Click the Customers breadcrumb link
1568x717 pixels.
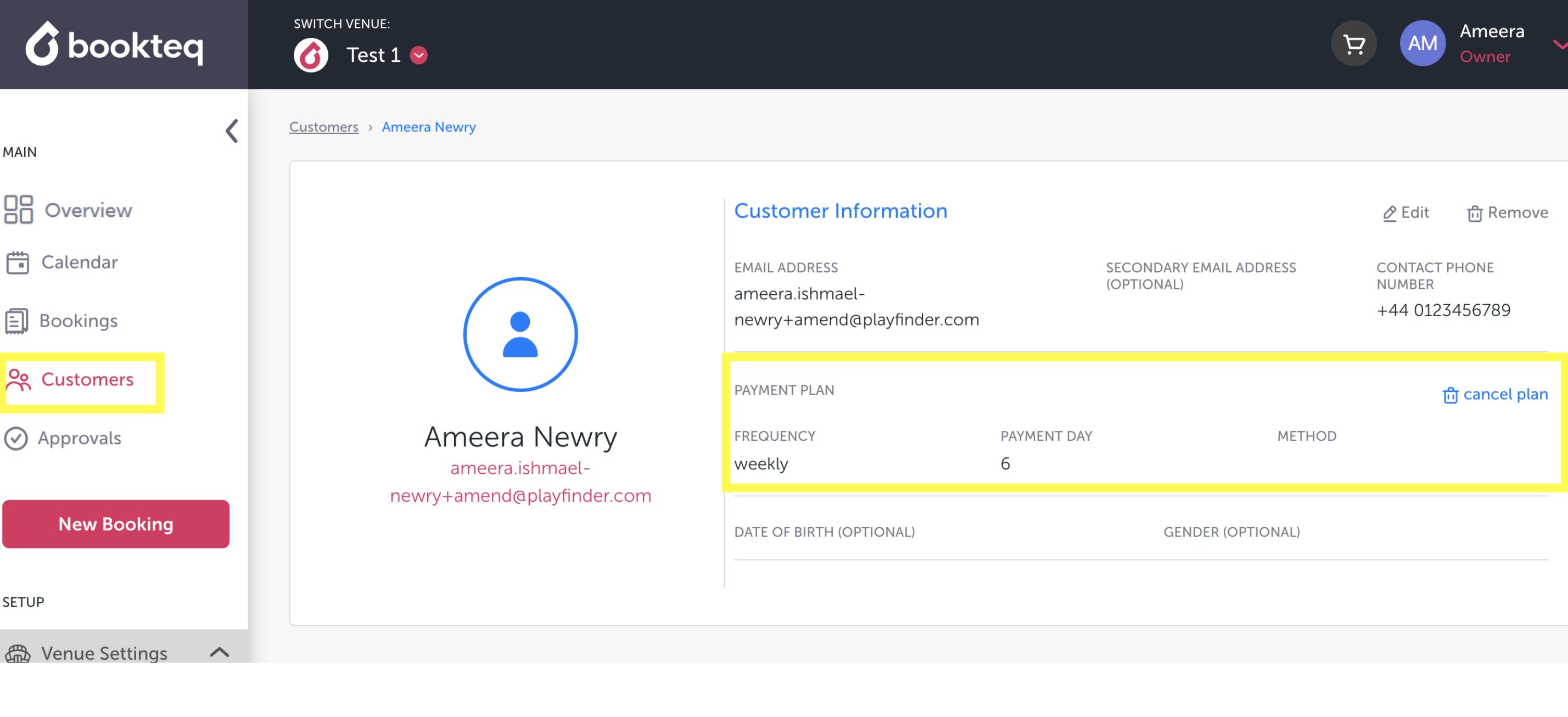323,127
